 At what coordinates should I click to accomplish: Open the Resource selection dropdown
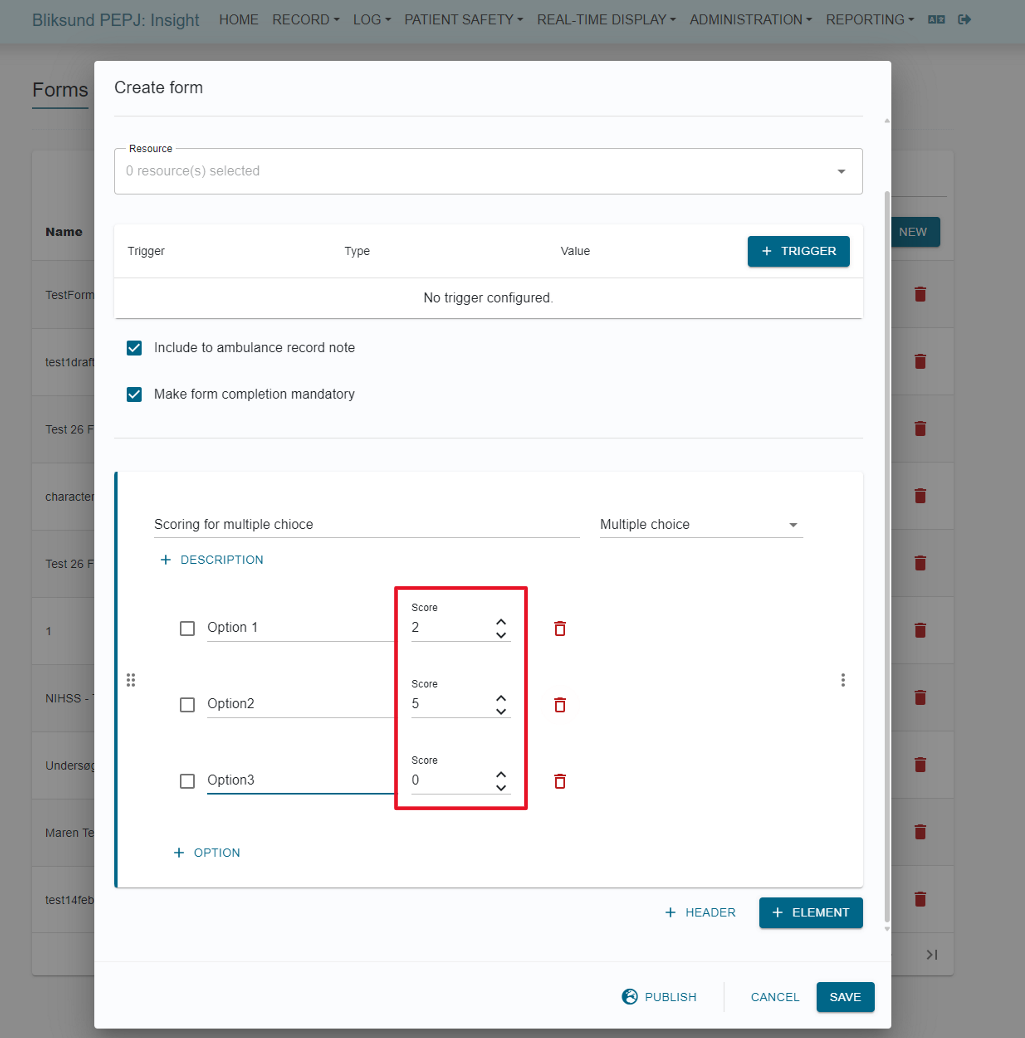[x=488, y=171]
